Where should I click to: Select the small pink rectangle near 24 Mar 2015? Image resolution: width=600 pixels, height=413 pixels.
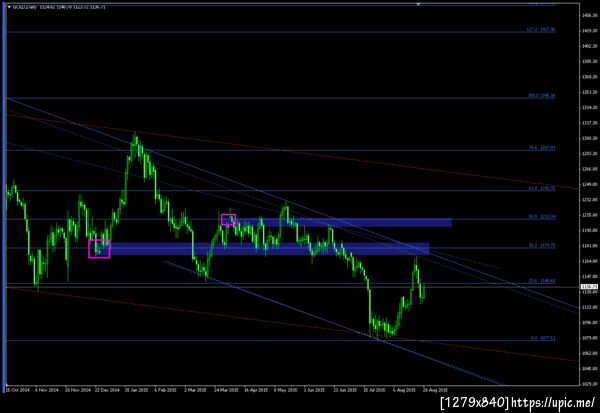(228, 220)
